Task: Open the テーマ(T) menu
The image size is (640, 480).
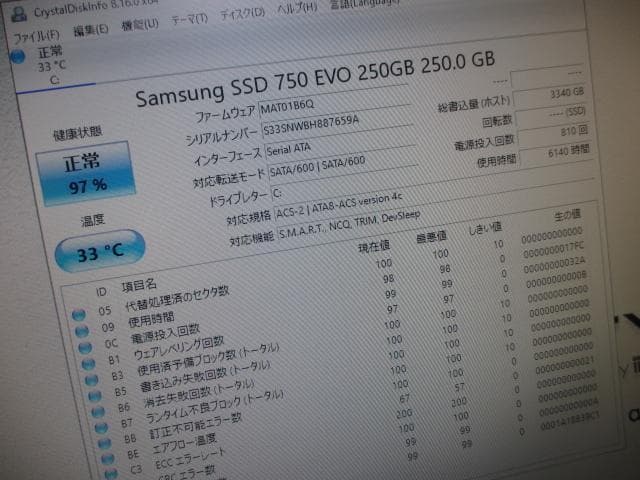Action: click(x=189, y=19)
